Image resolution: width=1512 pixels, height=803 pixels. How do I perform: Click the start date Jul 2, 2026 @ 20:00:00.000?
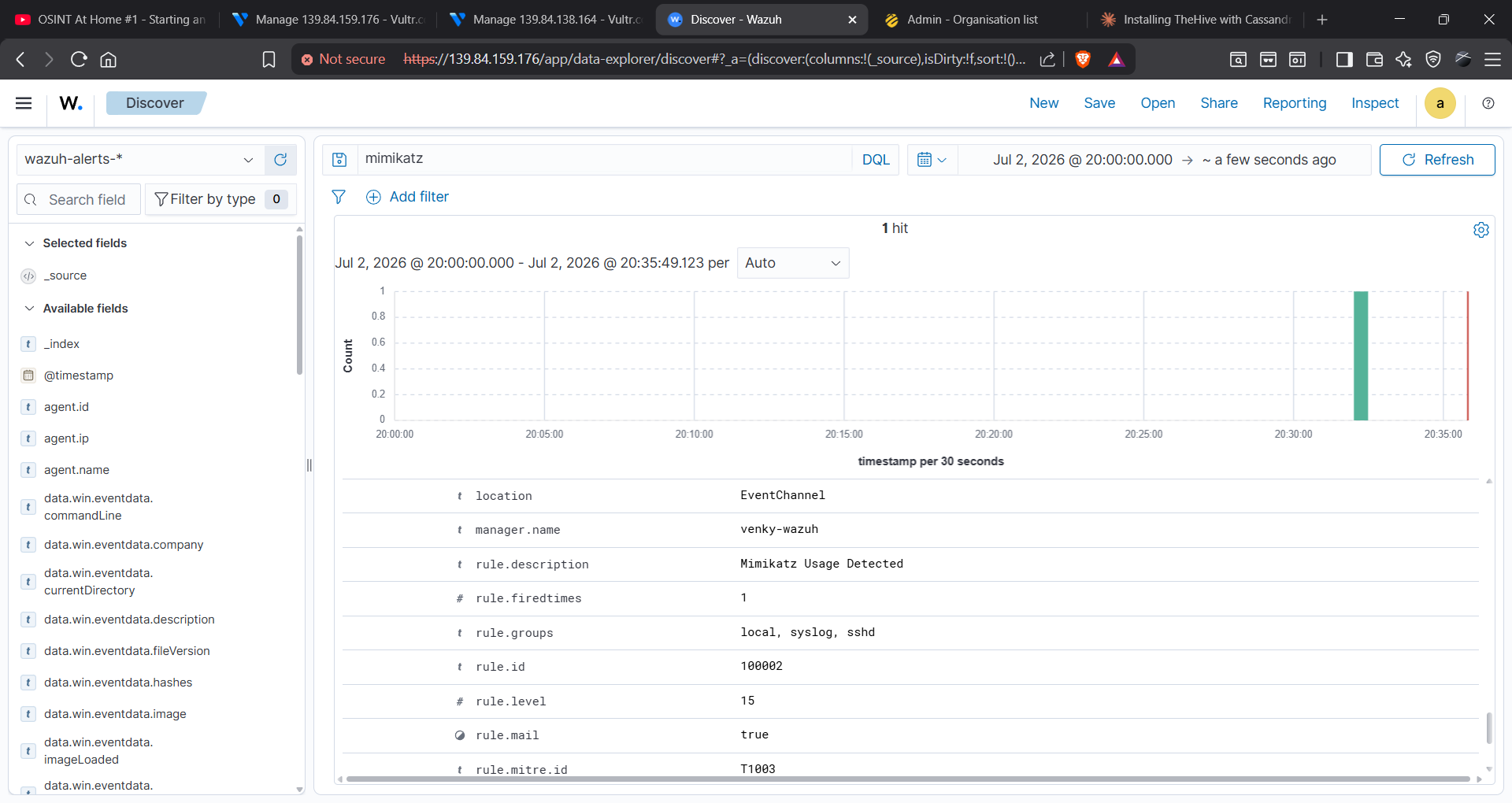point(1082,160)
